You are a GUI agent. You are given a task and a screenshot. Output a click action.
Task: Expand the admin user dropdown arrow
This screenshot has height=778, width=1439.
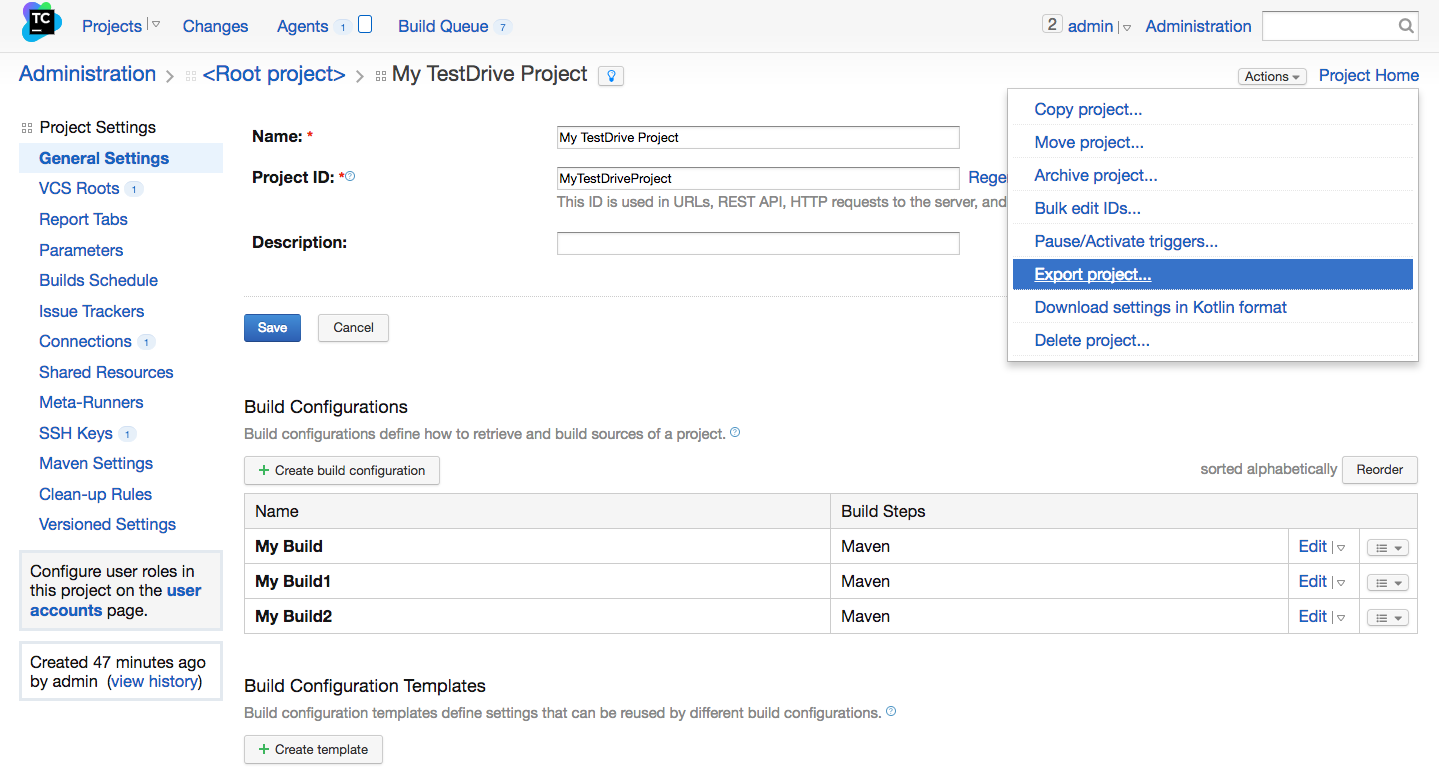pyautogui.click(x=1127, y=28)
